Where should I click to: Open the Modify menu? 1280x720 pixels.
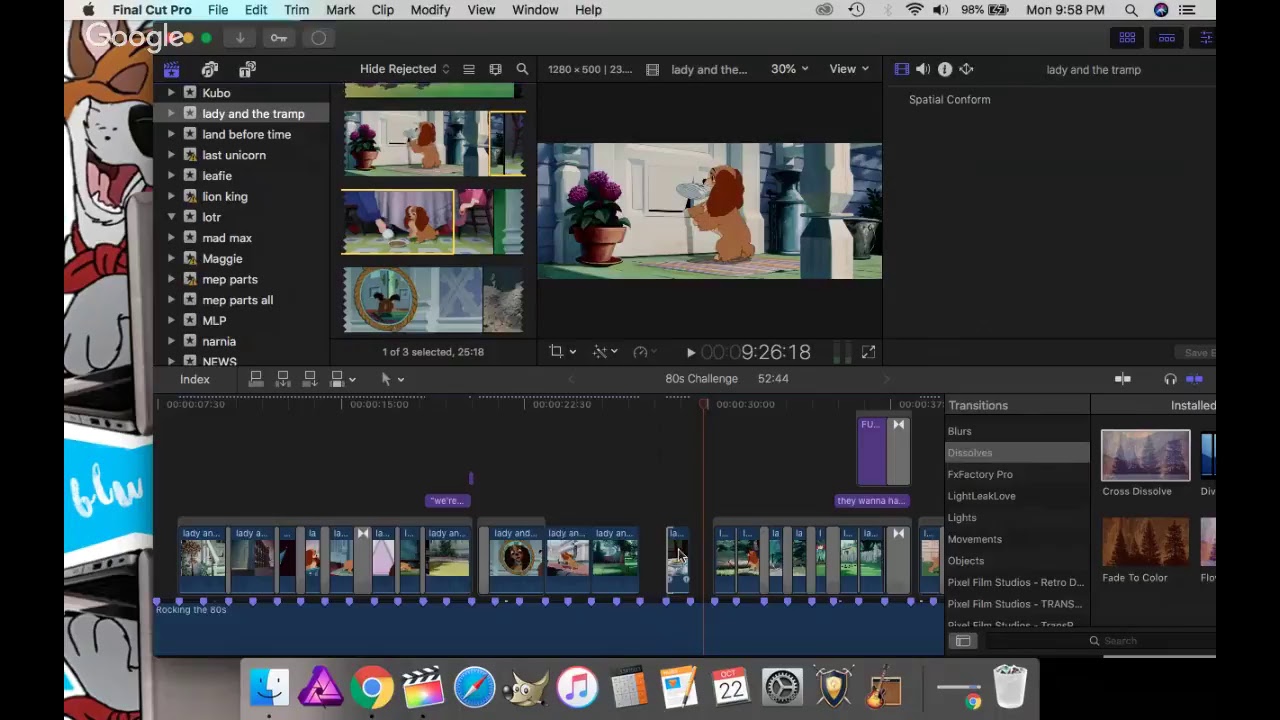pyautogui.click(x=430, y=10)
